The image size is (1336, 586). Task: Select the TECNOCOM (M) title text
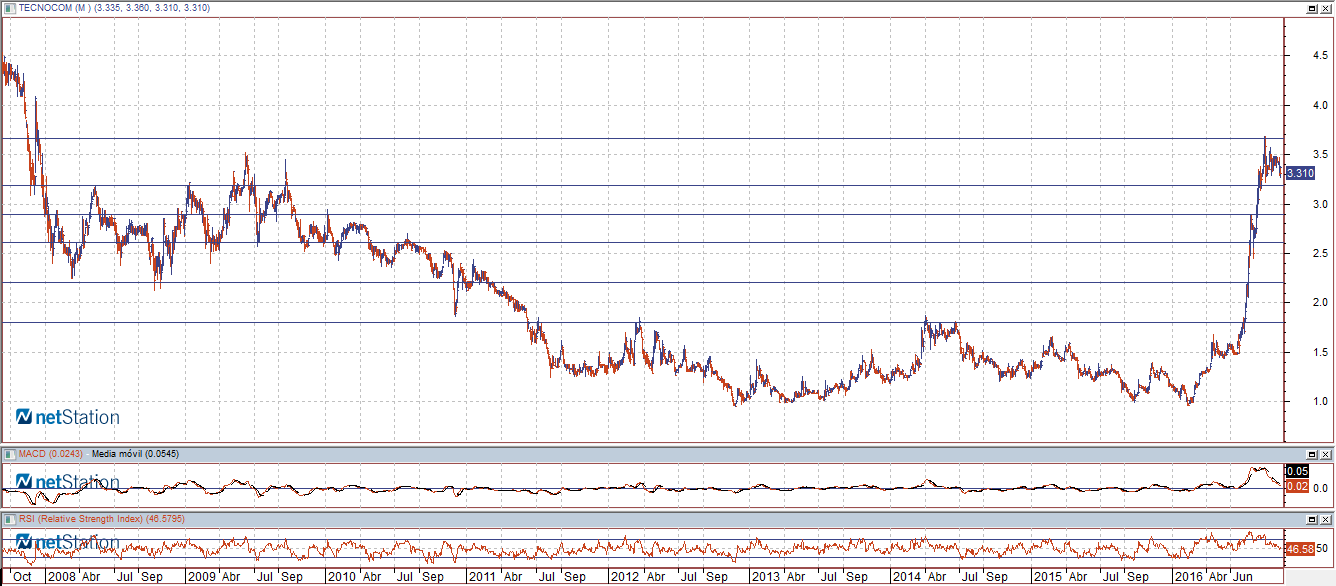coord(54,8)
